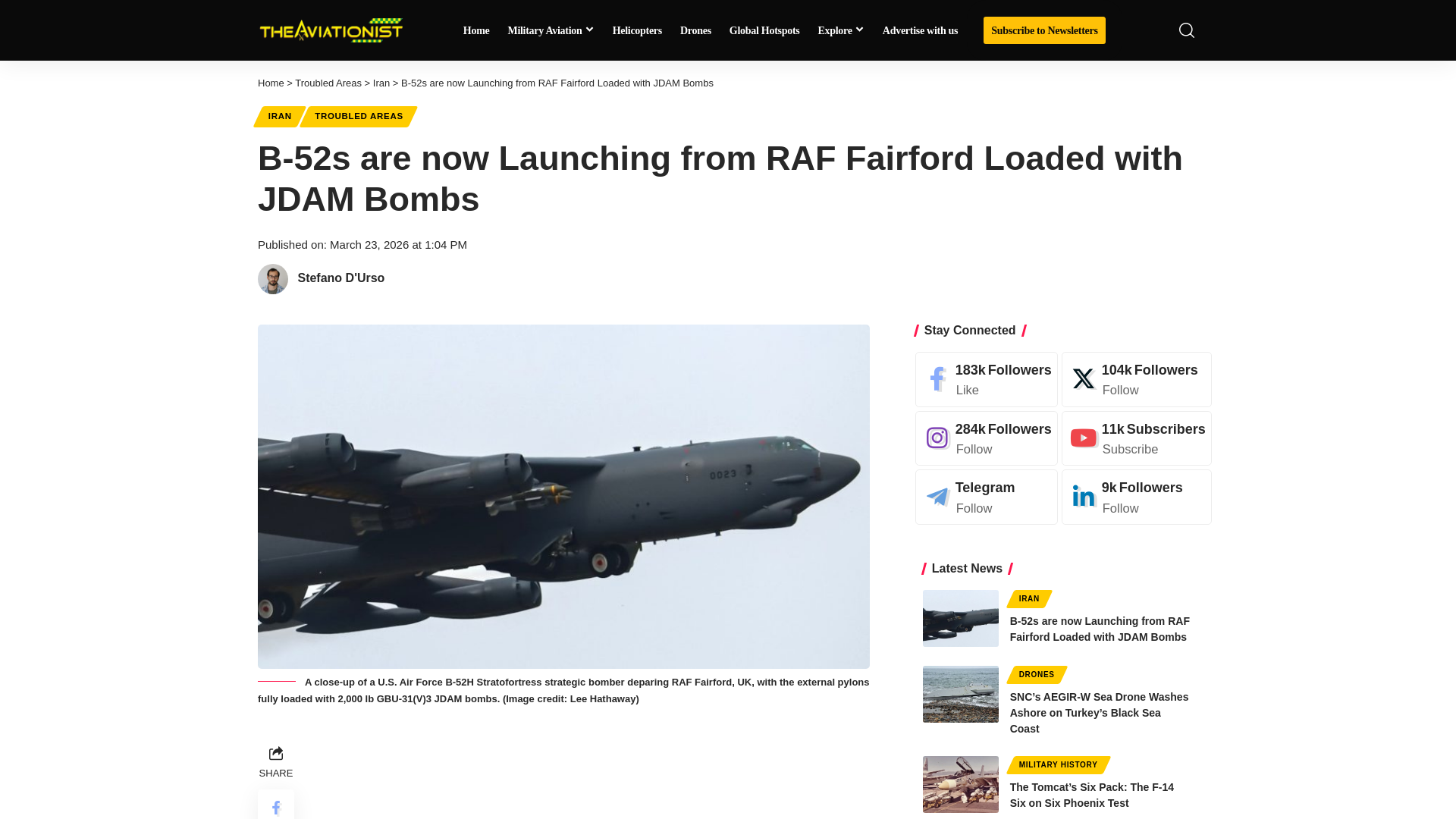Viewport: 1456px width, 819px height.
Task: Click 104k Followers text on the X card
Action: (1150, 370)
